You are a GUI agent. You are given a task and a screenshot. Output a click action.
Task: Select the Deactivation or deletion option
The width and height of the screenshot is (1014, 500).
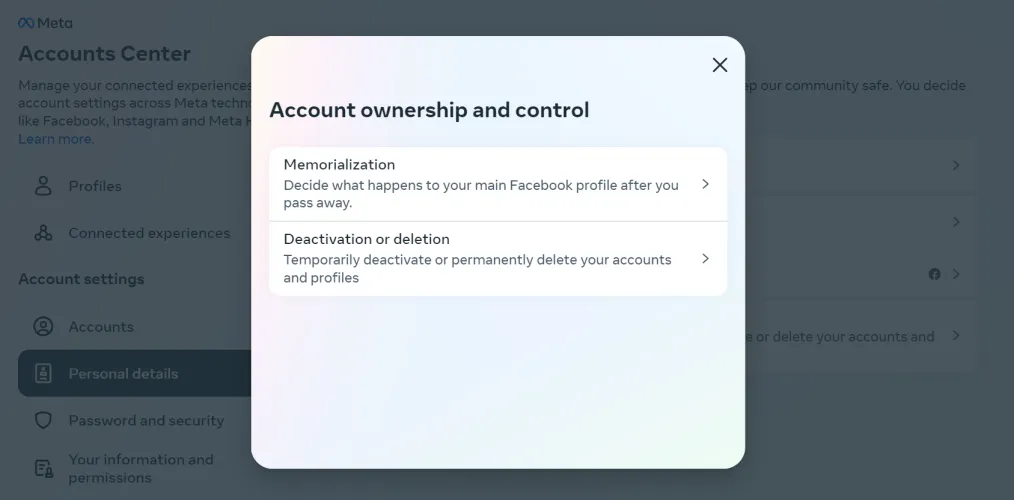(480, 258)
